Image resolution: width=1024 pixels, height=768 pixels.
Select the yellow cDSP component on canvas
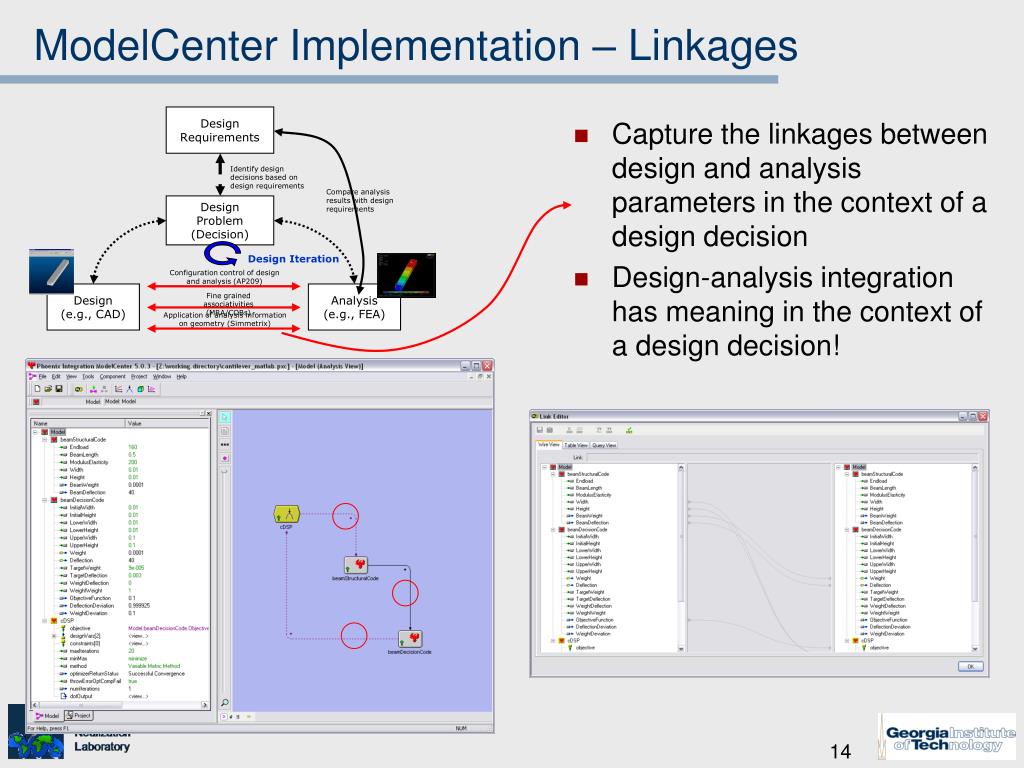pyautogui.click(x=286, y=515)
